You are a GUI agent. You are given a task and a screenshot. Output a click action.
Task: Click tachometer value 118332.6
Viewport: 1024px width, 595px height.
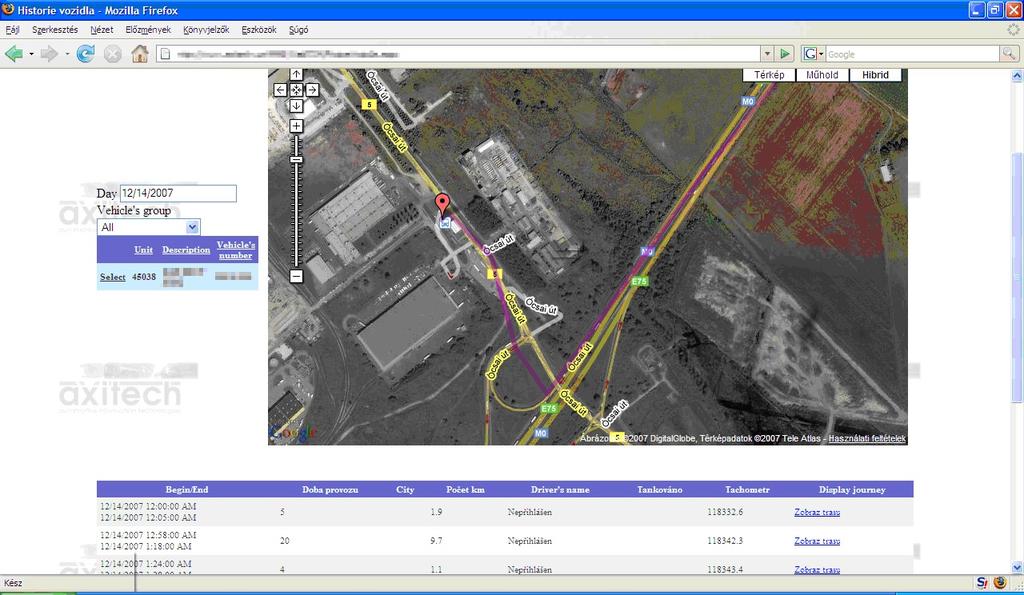coord(725,512)
